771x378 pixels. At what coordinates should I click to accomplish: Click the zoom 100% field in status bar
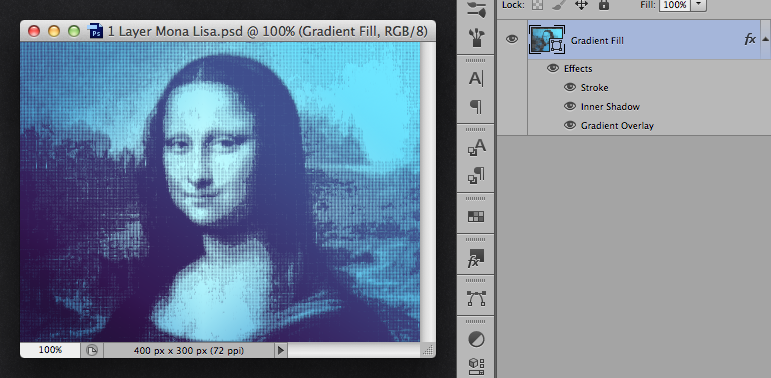pos(50,350)
